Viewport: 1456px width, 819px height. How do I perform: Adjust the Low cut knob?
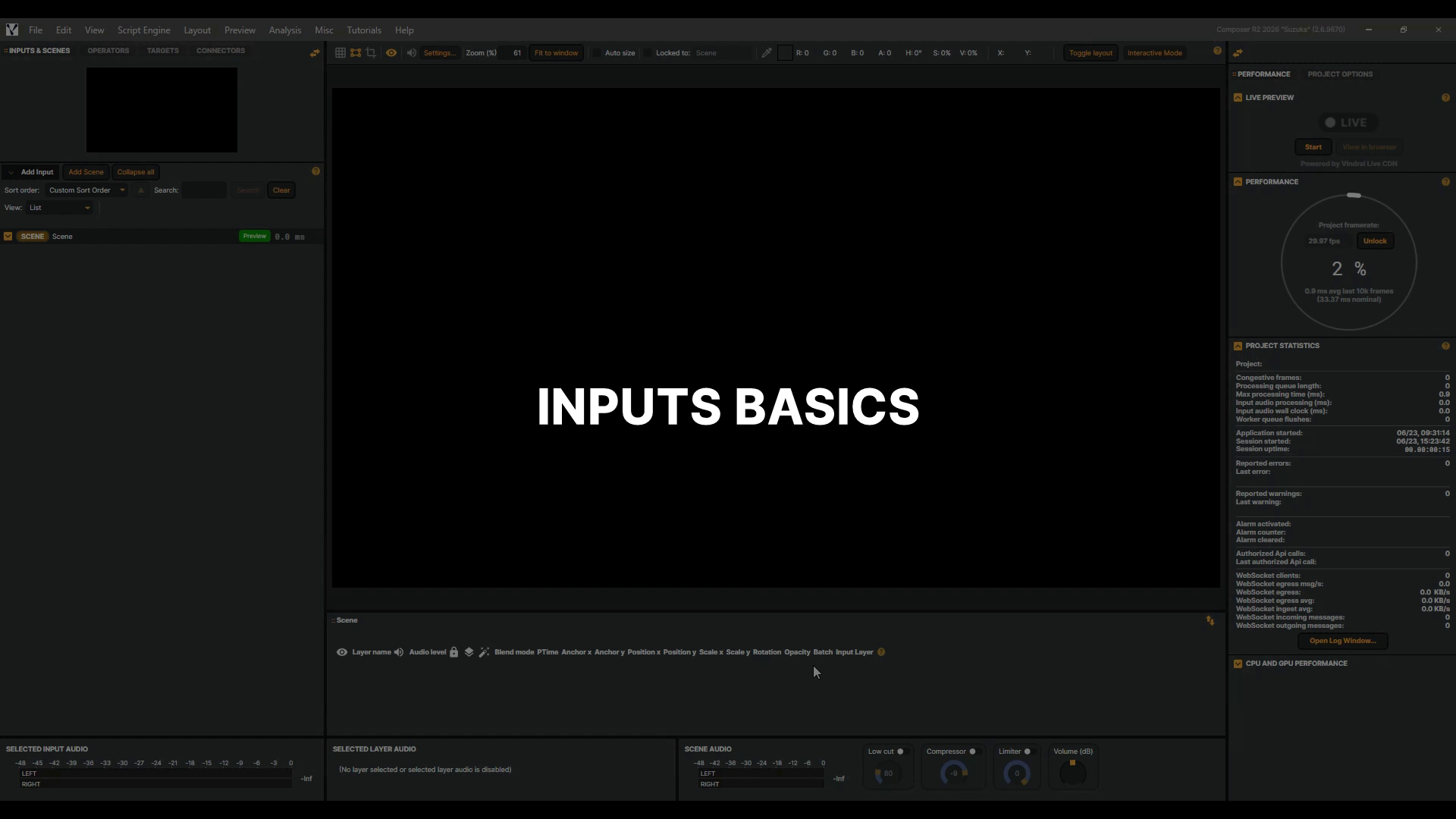point(887,774)
